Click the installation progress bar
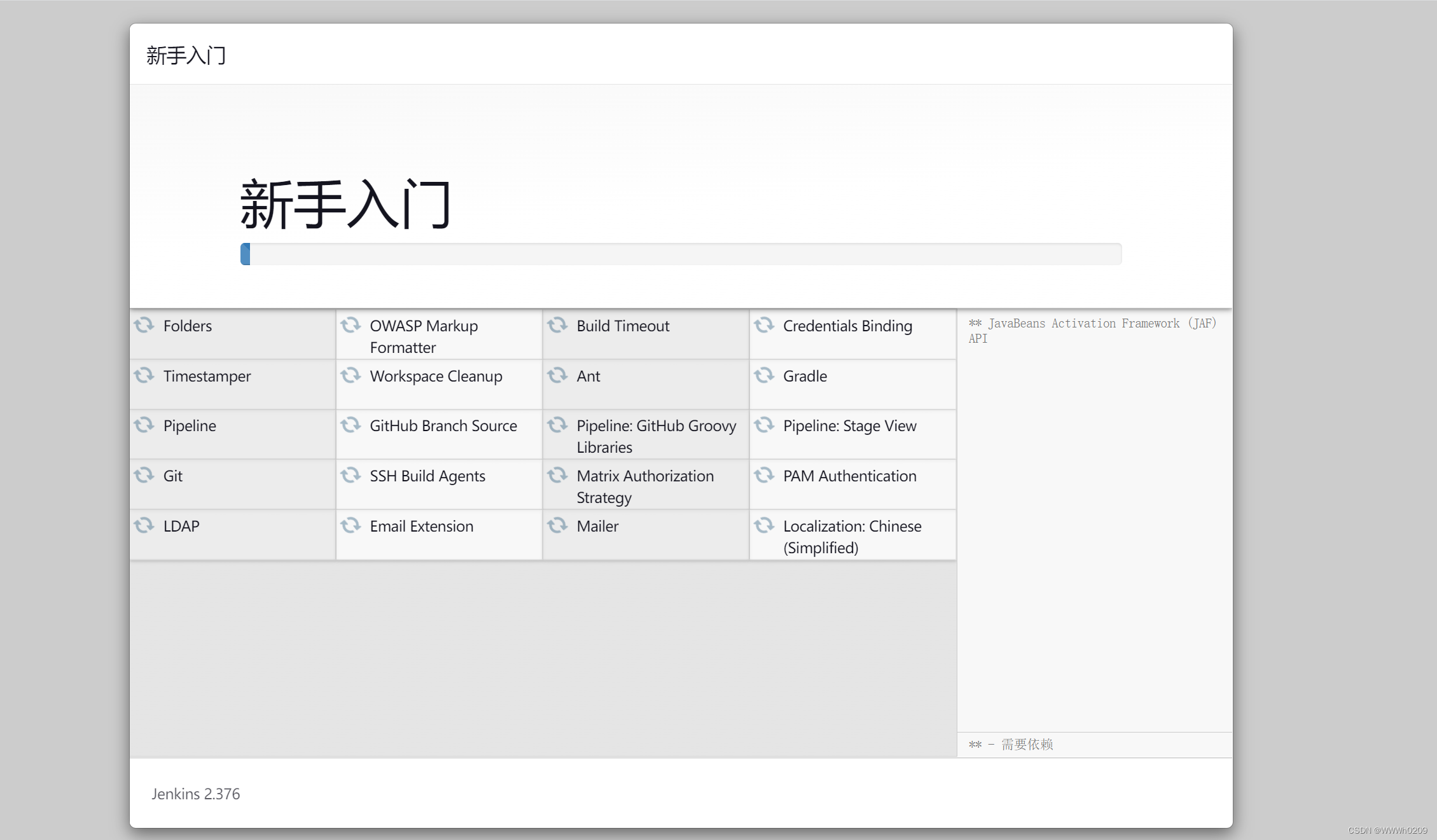Image resolution: width=1437 pixels, height=840 pixels. click(681, 254)
